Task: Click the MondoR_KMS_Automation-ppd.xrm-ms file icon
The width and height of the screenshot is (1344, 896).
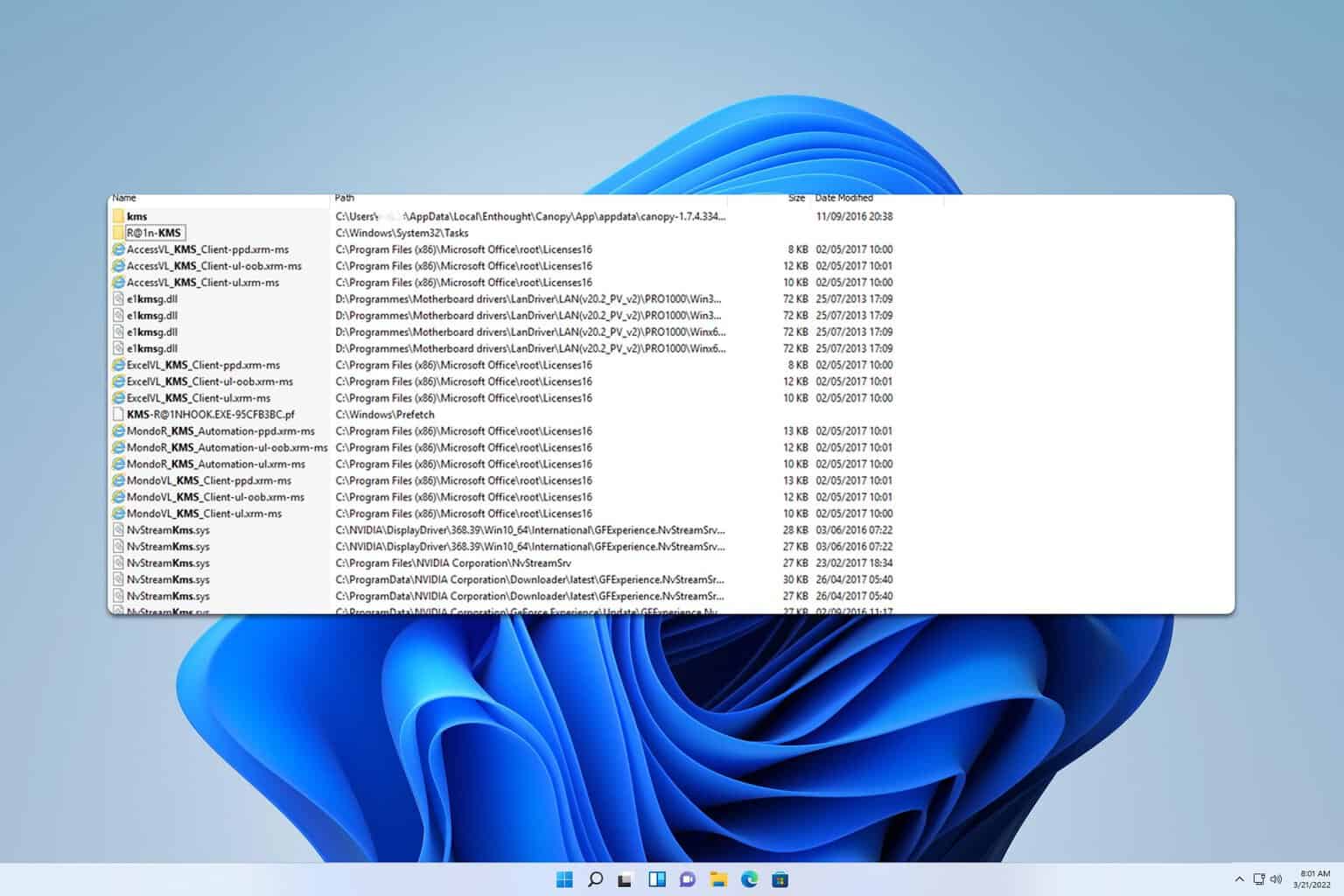Action: (118, 431)
